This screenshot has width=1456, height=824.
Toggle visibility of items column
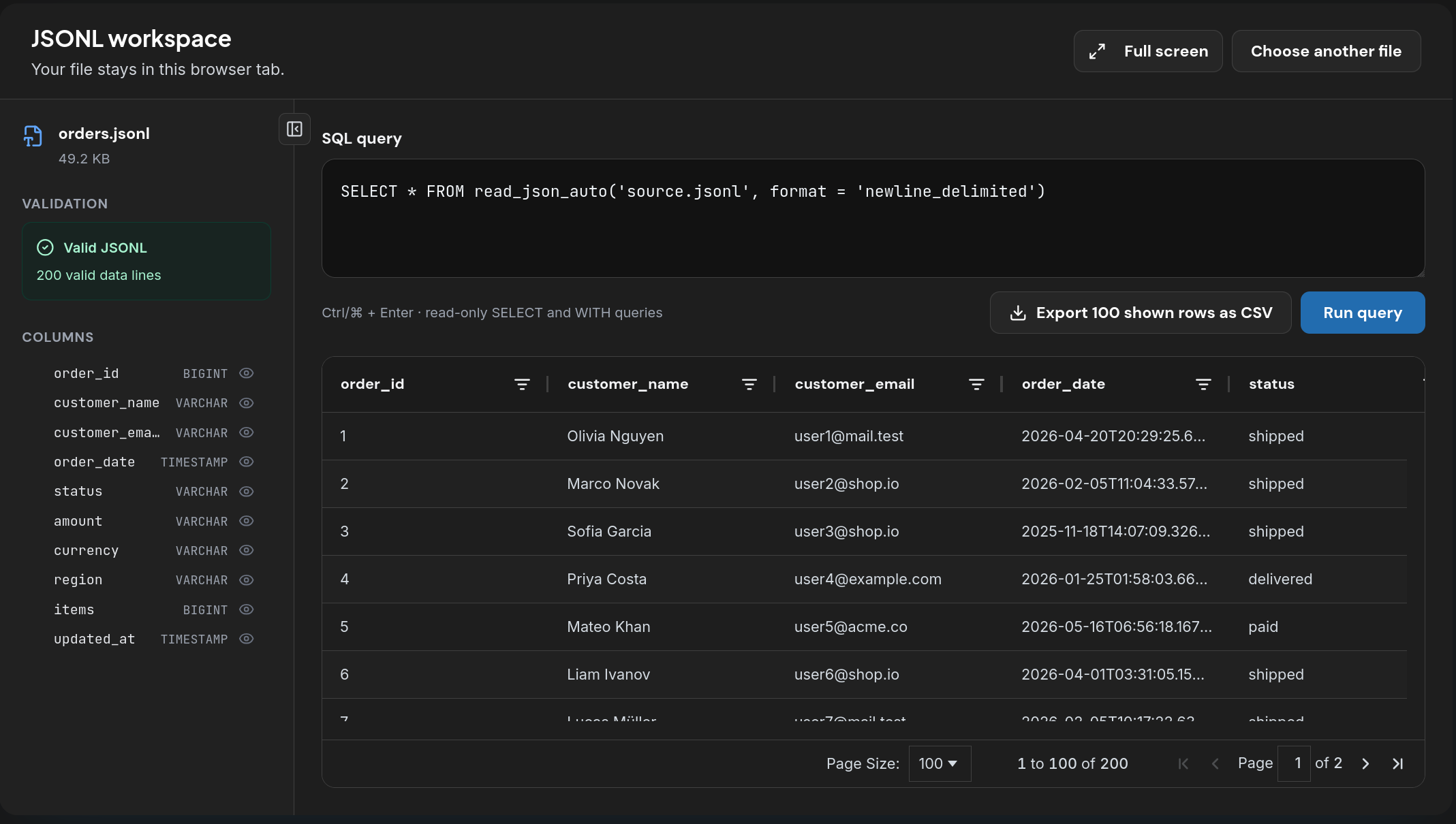(x=247, y=609)
